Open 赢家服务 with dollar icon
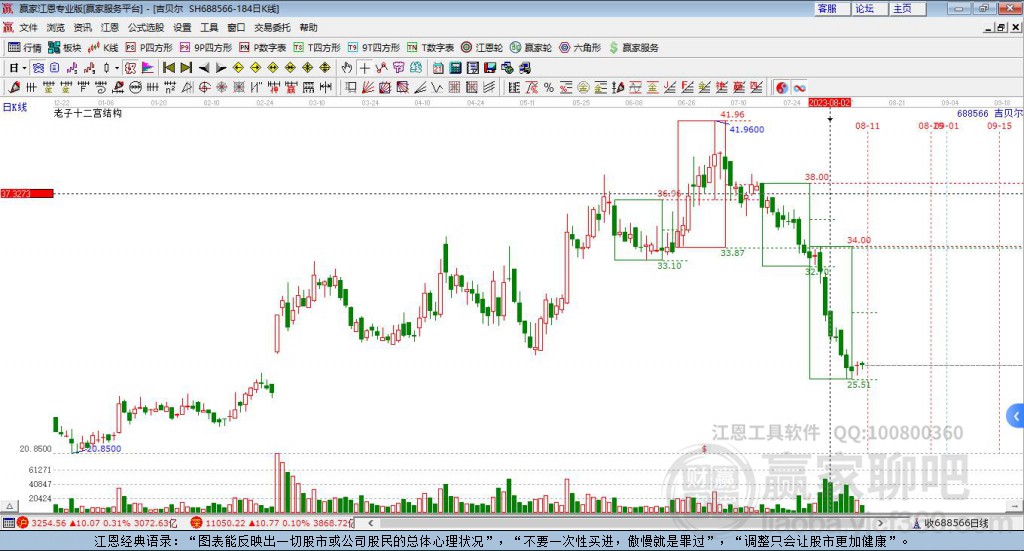The height and width of the screenshot is (551, 1024). tap(633, 48)
